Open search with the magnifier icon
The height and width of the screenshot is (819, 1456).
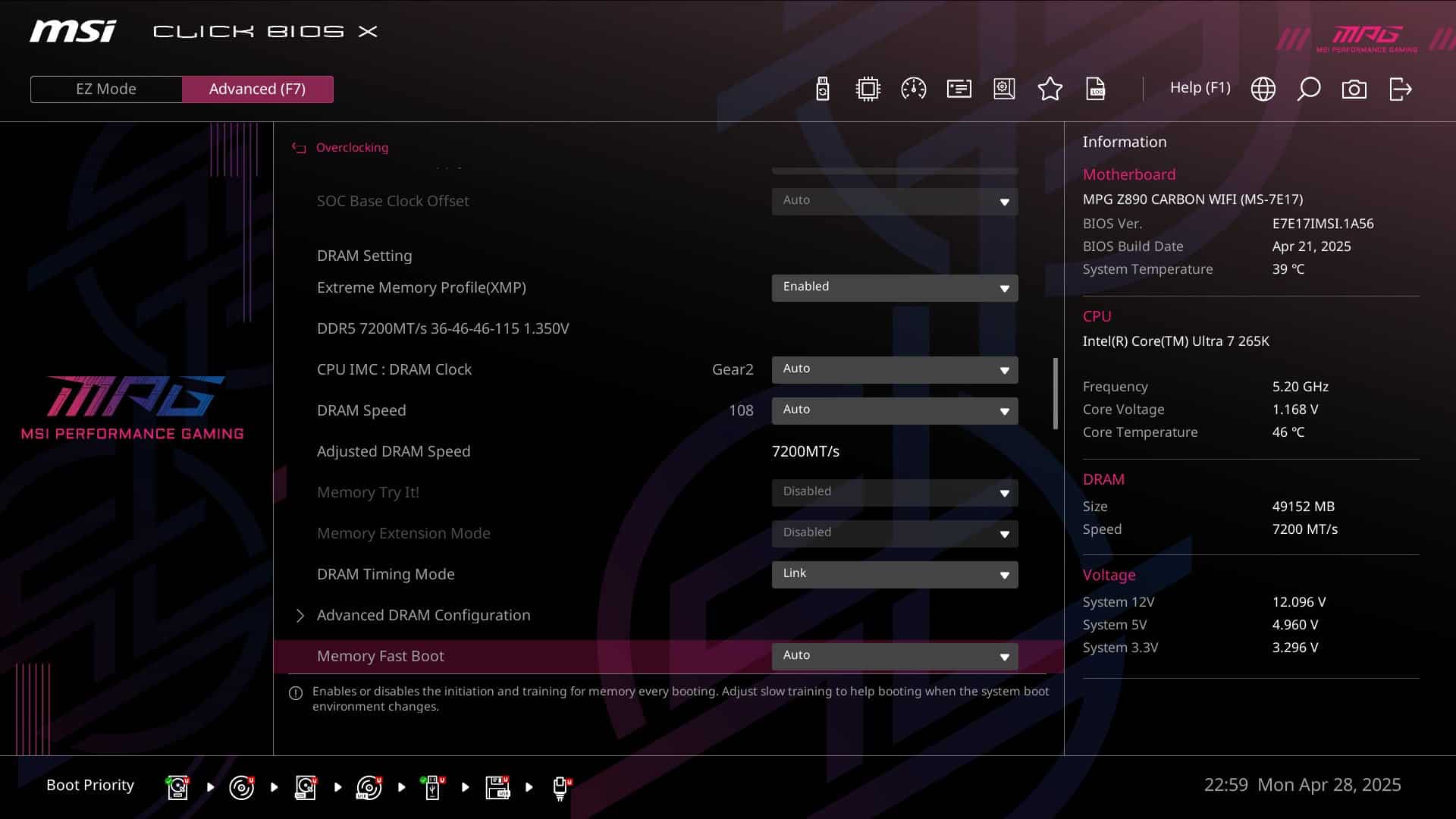point(1308,89)
